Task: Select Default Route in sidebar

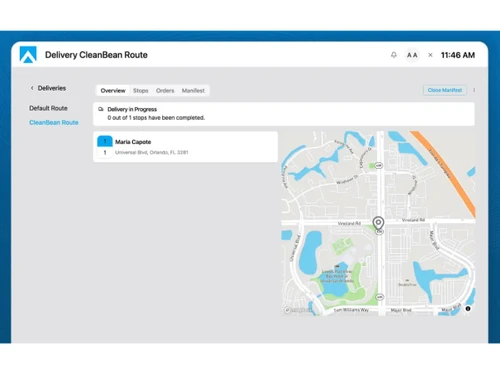Action: pos(48,108)
